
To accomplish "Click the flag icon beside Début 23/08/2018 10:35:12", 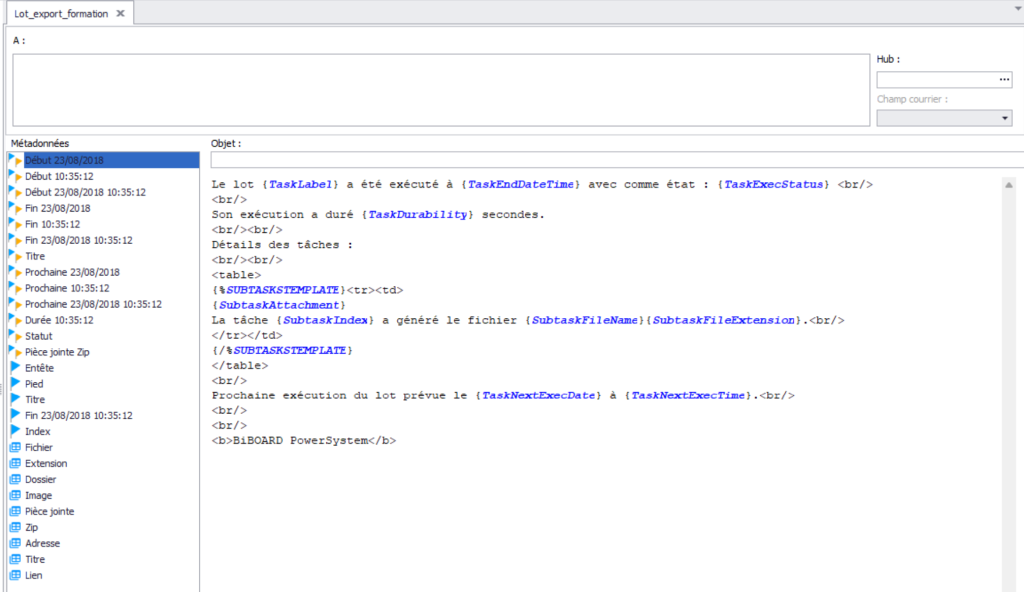I will [x=15, y=191].
